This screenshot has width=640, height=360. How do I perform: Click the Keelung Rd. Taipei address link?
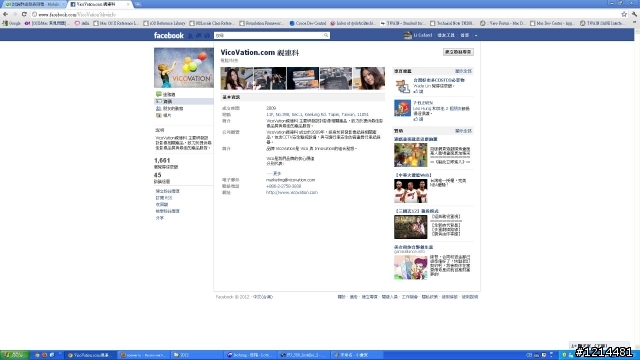point(317,115)
